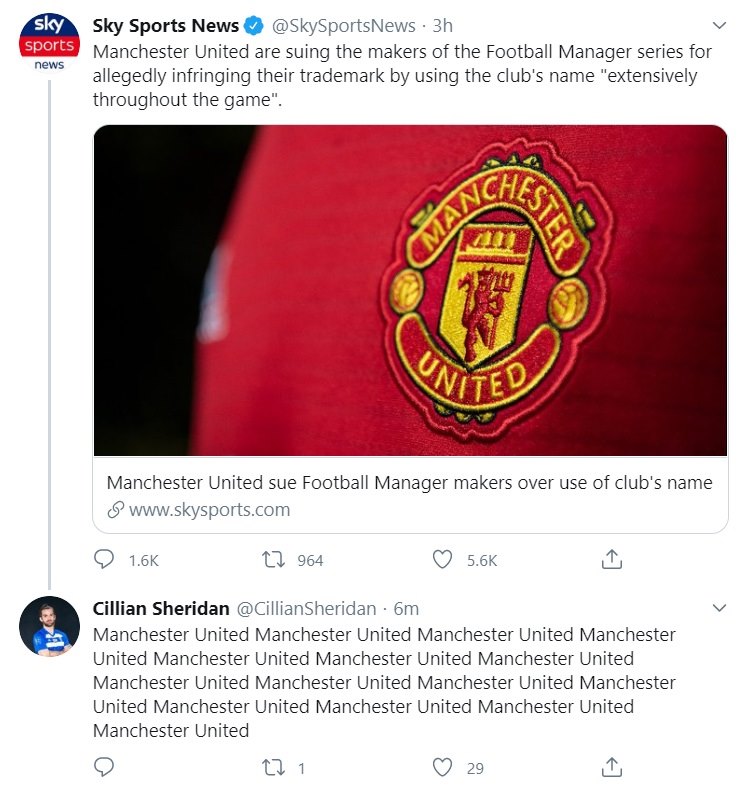Viewport: 745px width, 785px height.
Task: Click the Sky Sports News display name
Action: (166, 26)
